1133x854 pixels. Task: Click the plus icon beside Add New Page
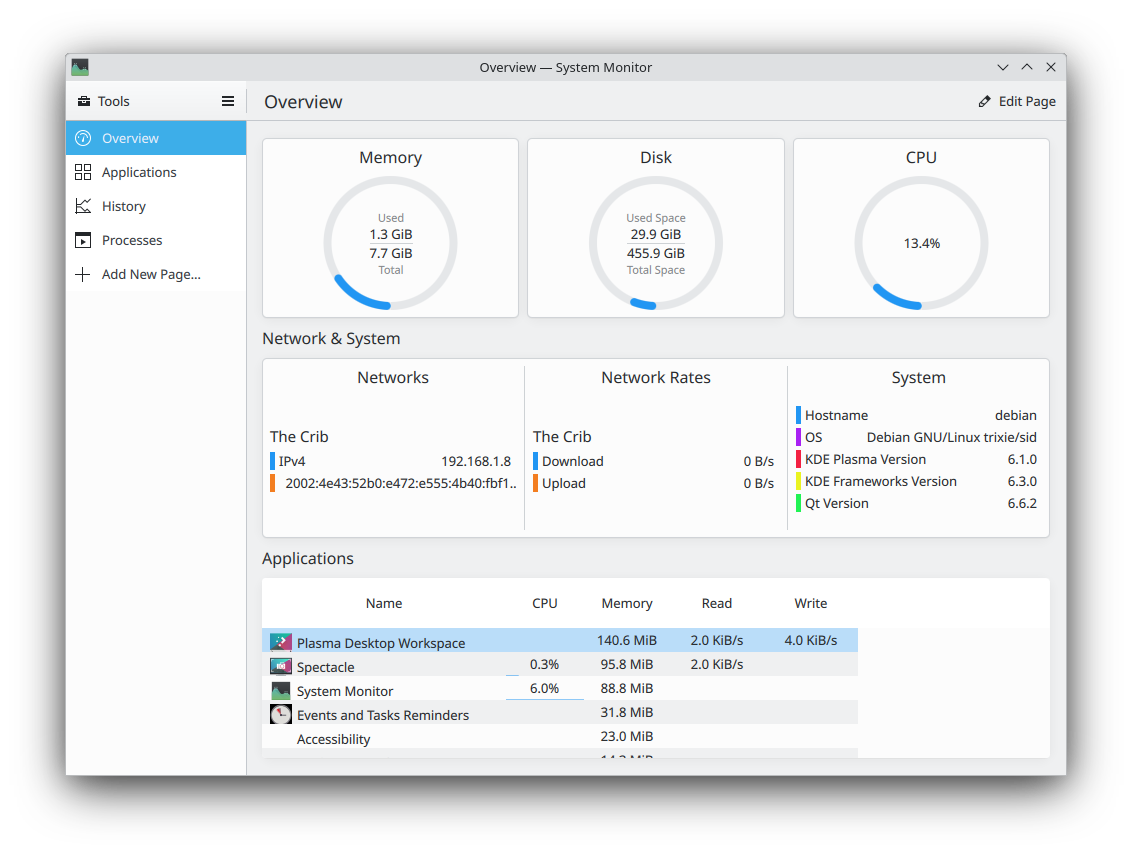(x=83, y=275)
